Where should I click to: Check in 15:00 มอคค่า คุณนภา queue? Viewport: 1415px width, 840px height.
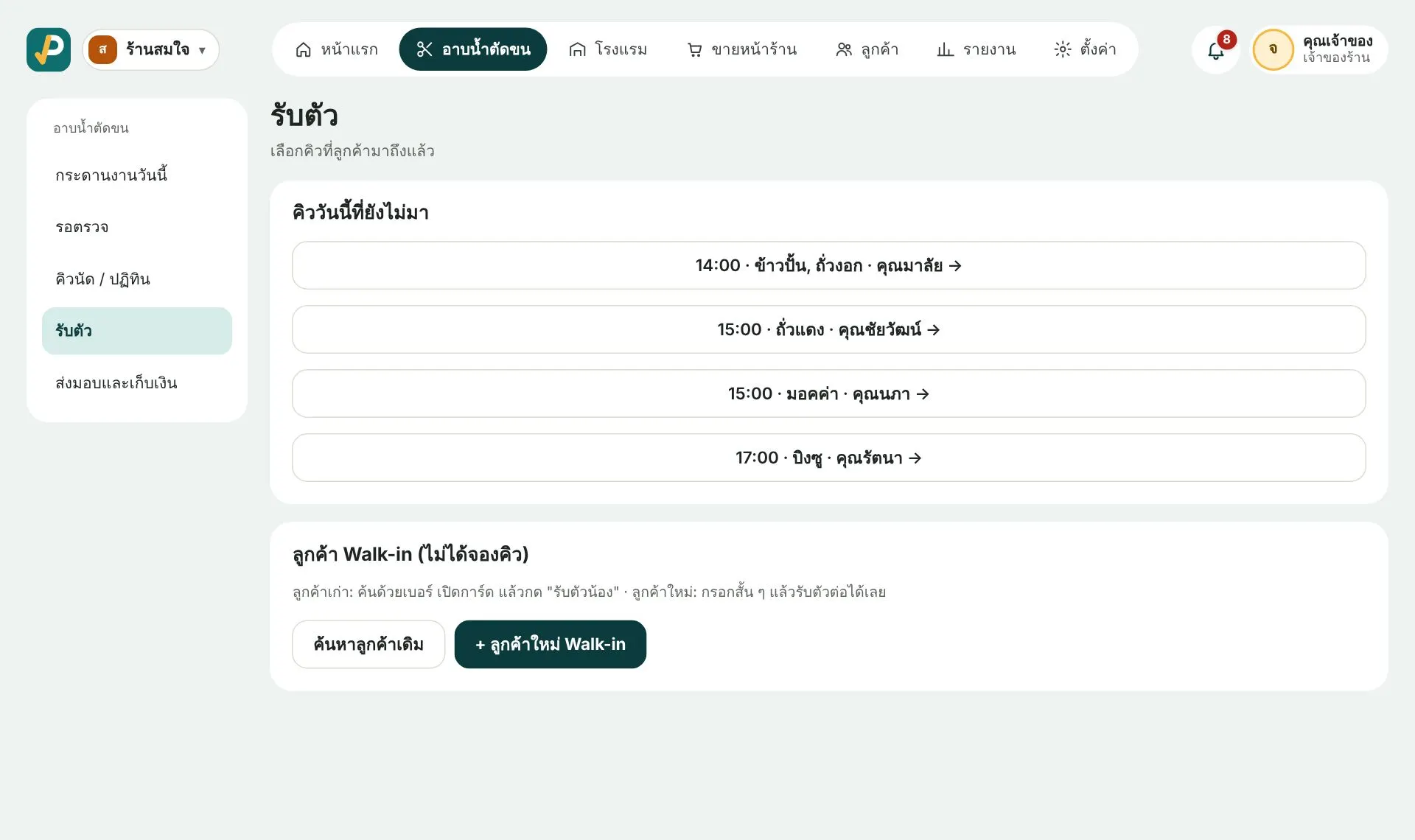(828, 393)
